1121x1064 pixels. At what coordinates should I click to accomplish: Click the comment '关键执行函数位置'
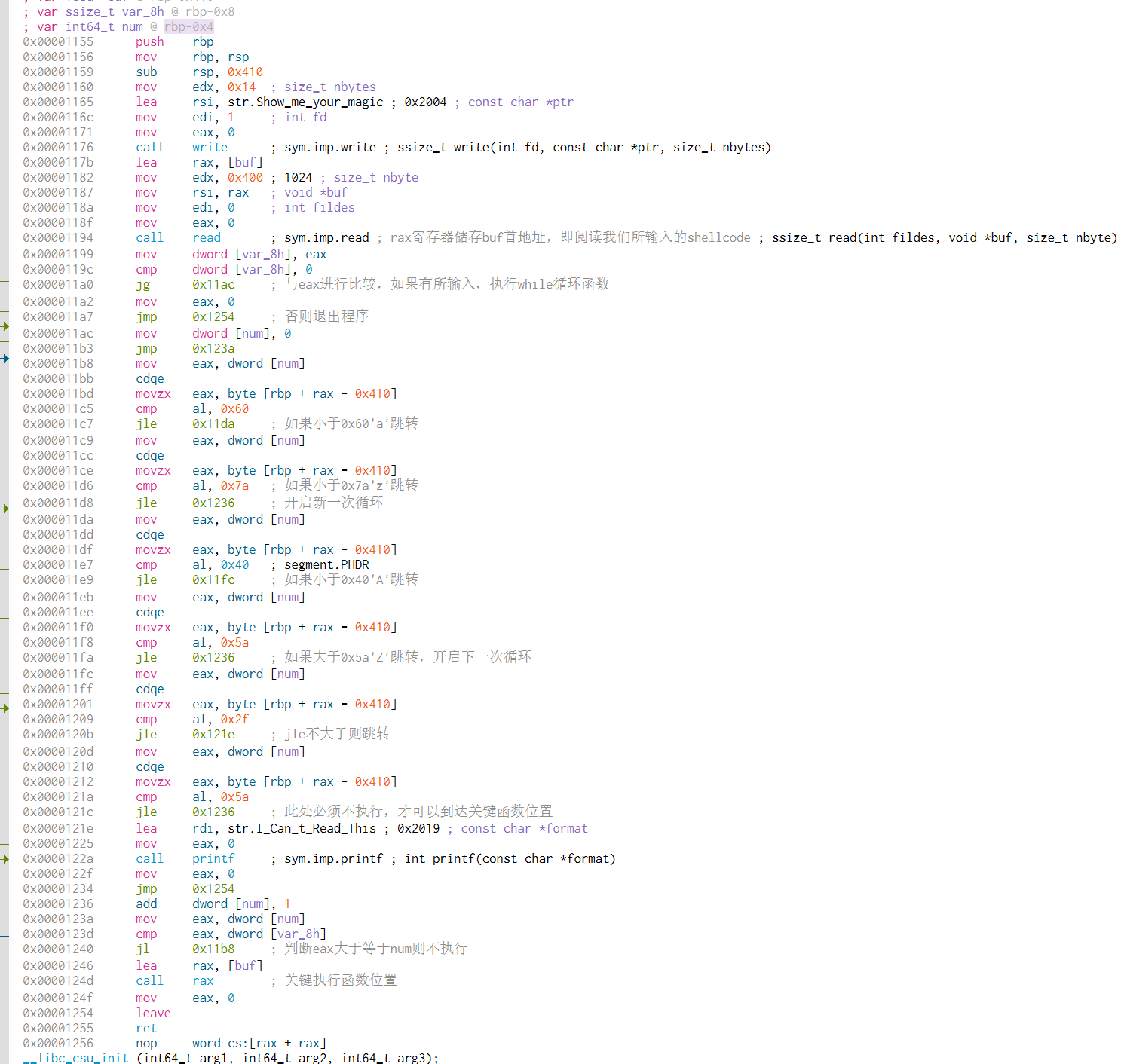[341, 980]
